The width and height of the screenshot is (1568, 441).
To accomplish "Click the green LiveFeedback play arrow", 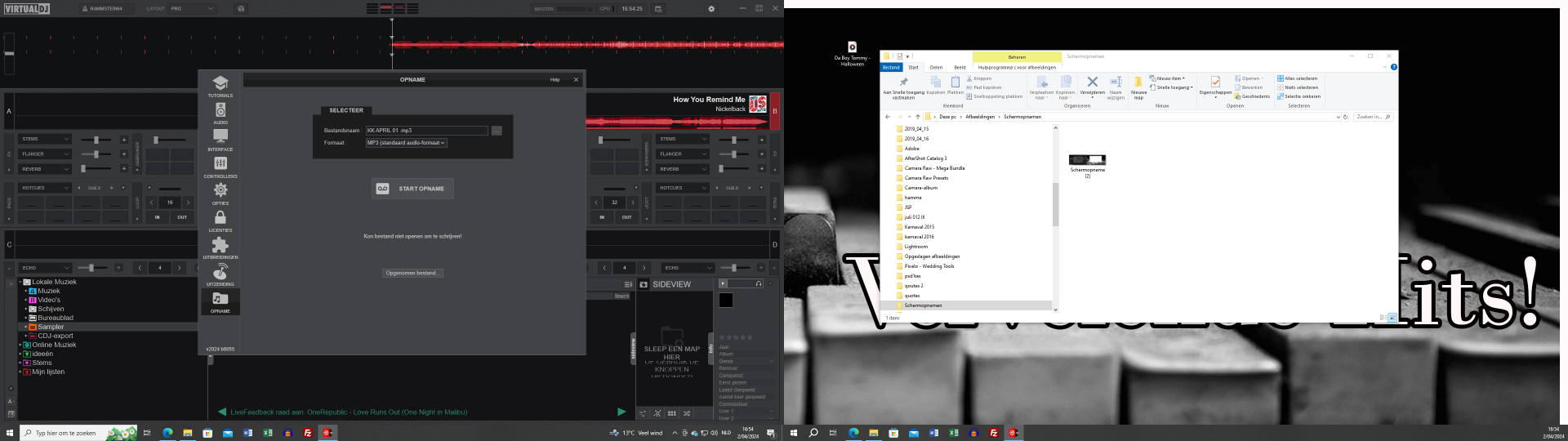I will point(621,412).
